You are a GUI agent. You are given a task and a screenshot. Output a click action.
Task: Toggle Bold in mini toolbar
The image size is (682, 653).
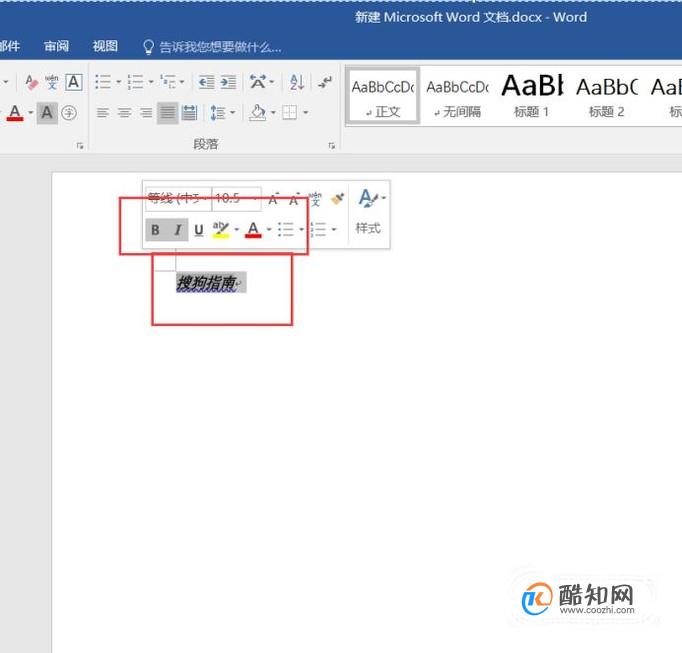(x=155, y=229)
